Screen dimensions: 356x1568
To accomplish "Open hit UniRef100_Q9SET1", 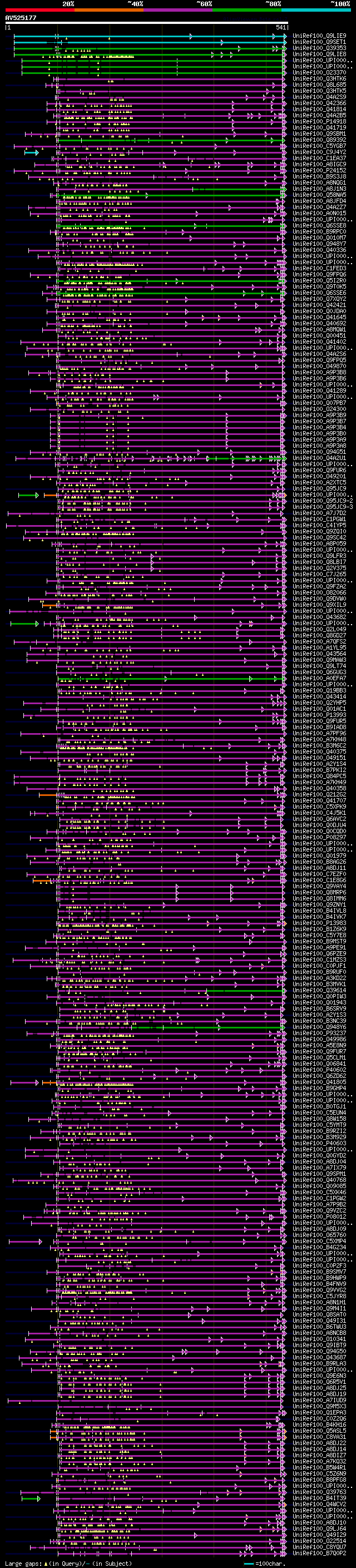I will coord(319,42).
